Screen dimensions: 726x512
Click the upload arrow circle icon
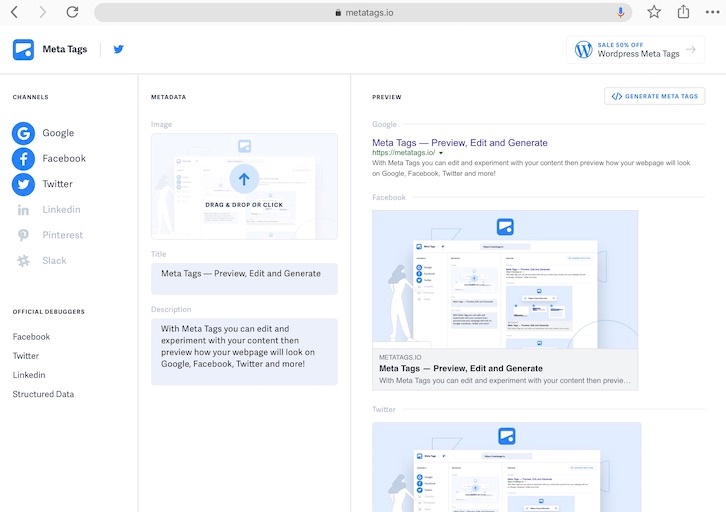point(244,179)
